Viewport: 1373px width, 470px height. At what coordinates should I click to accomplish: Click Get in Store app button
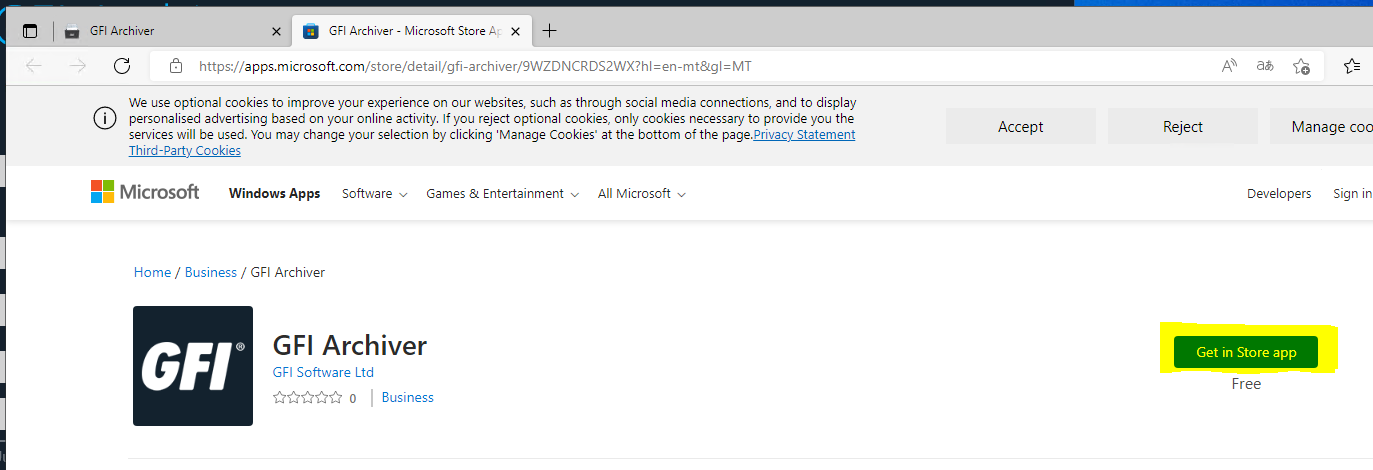[1246, 352]
